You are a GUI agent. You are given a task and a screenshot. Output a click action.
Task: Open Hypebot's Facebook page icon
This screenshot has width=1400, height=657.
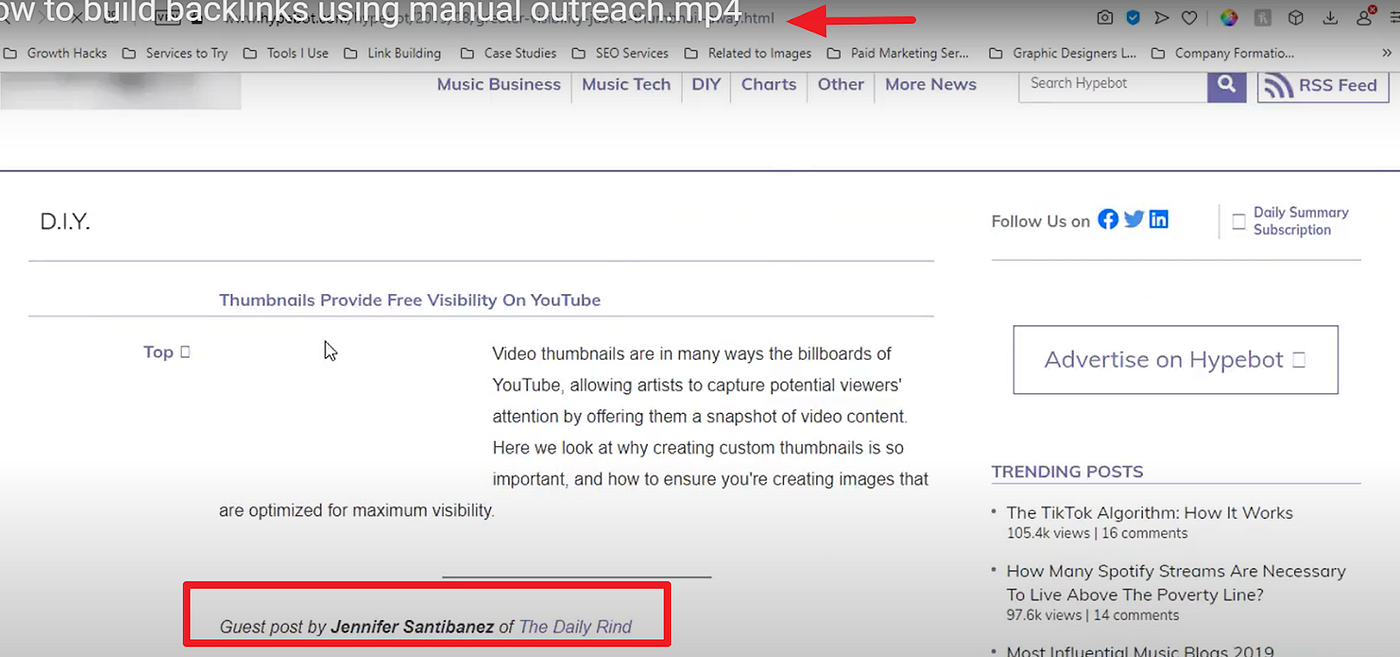(x=1108, y=219)
